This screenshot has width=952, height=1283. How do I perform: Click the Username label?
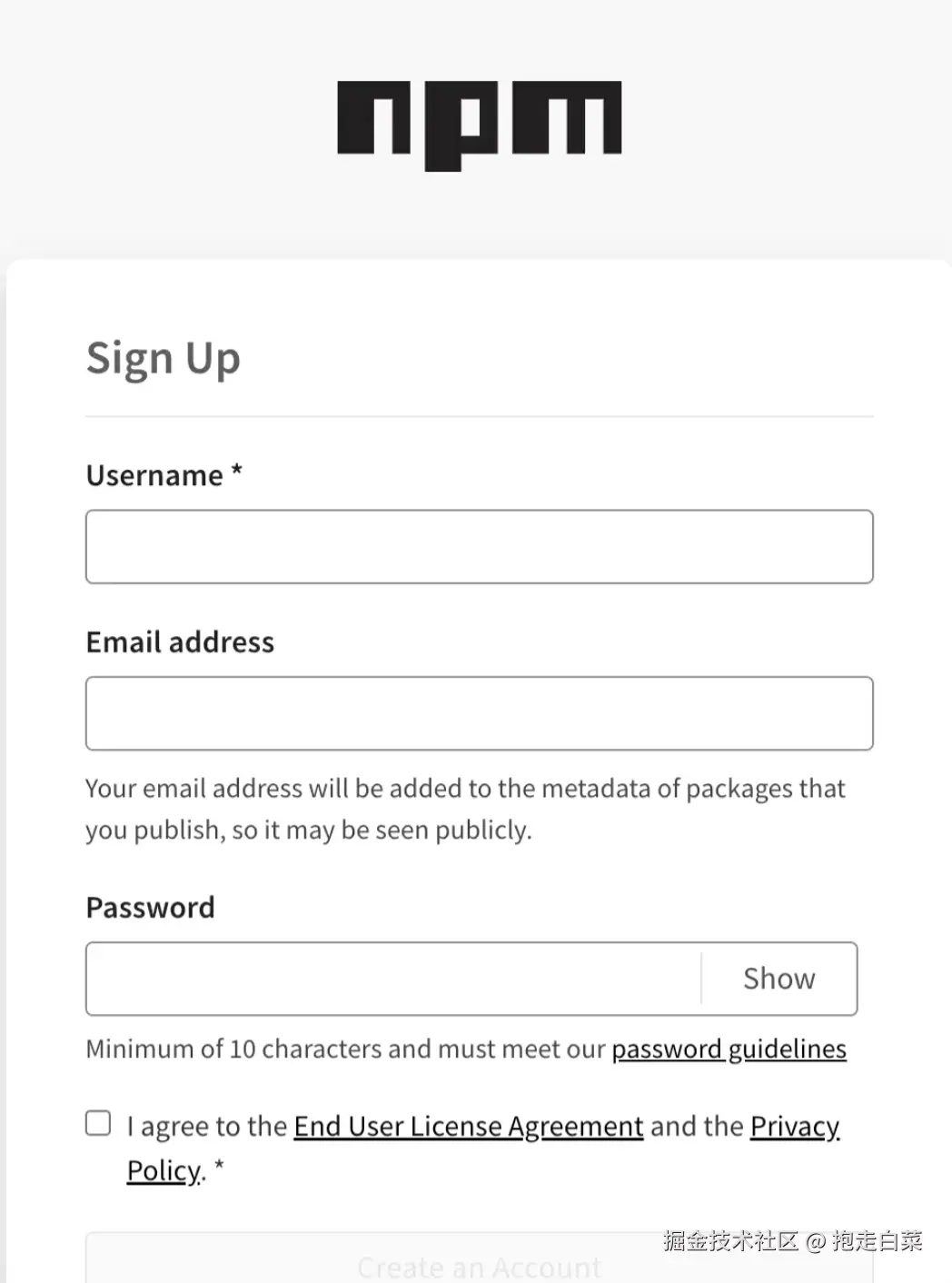[x=154, y=475]
